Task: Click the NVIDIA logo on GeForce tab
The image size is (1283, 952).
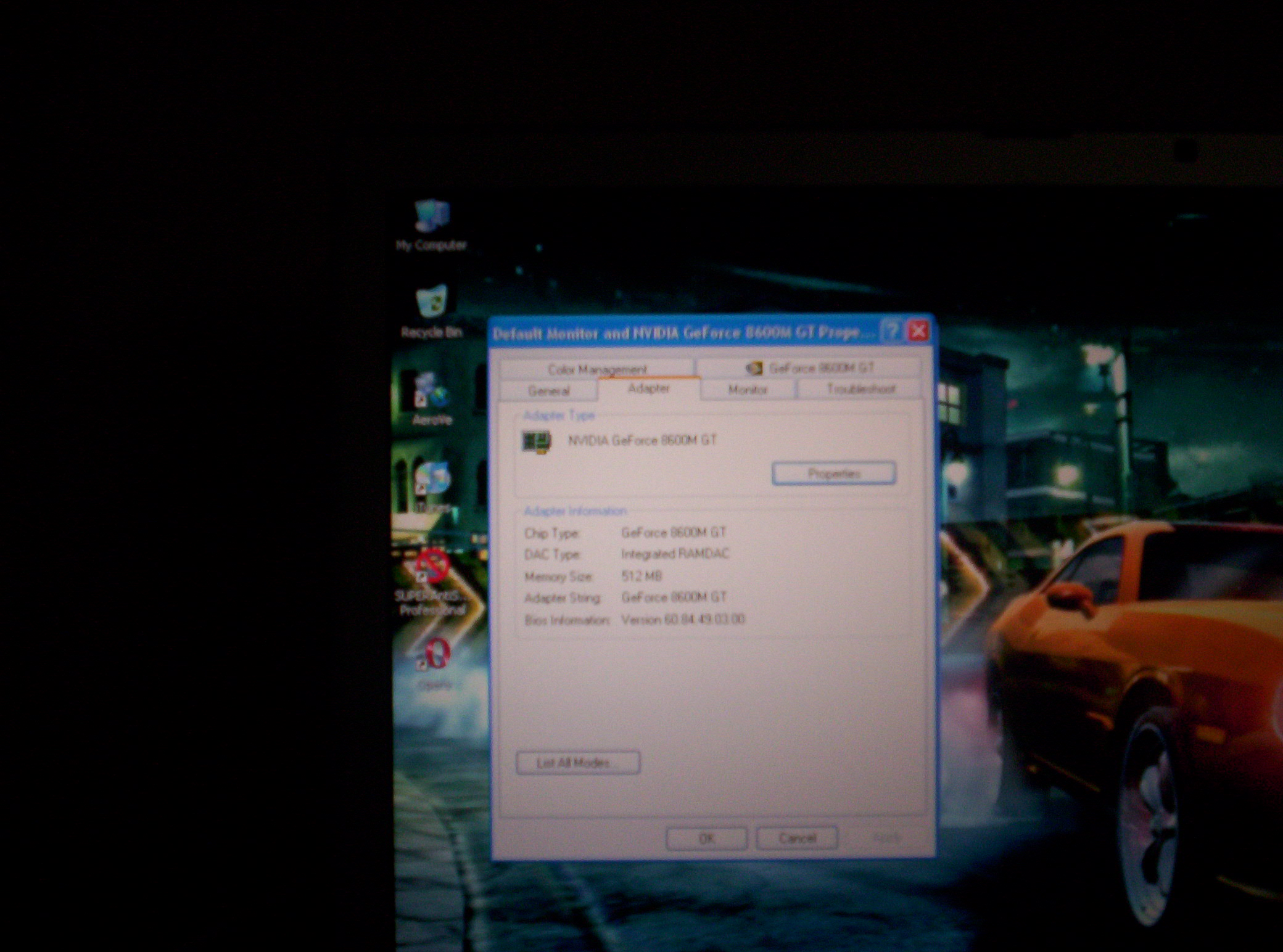Action: pyautogui.click(x=754, y=368)
